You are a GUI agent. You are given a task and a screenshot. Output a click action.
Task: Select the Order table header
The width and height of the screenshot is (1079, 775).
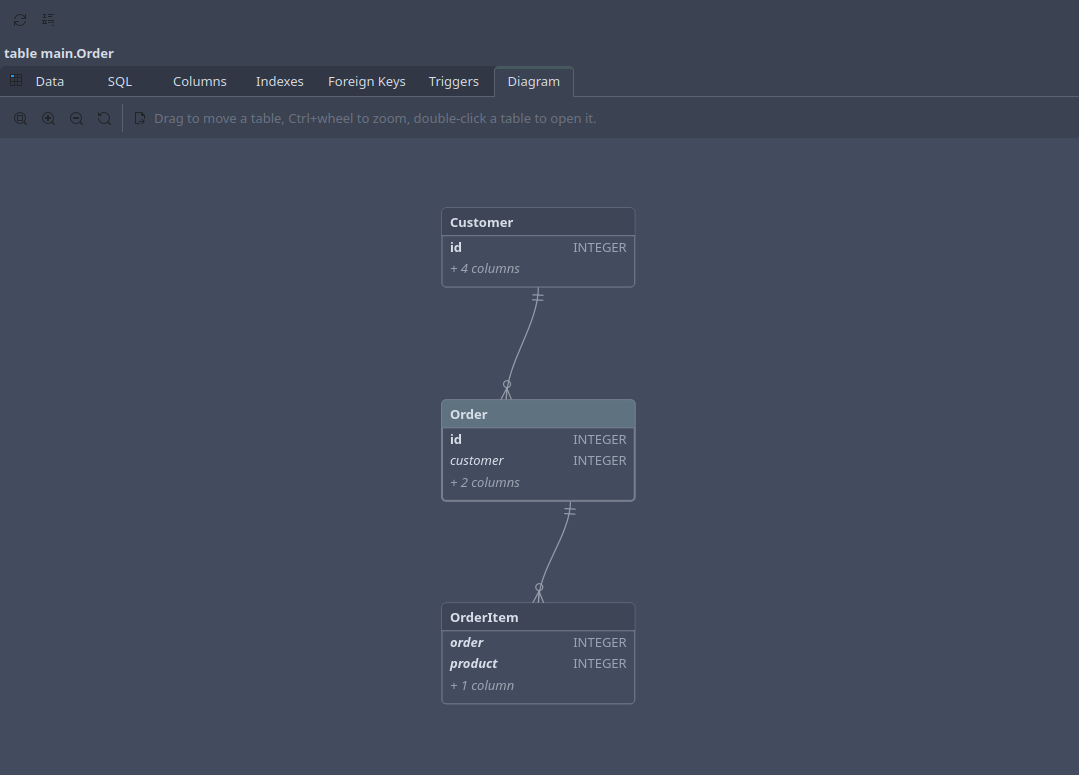538,414
